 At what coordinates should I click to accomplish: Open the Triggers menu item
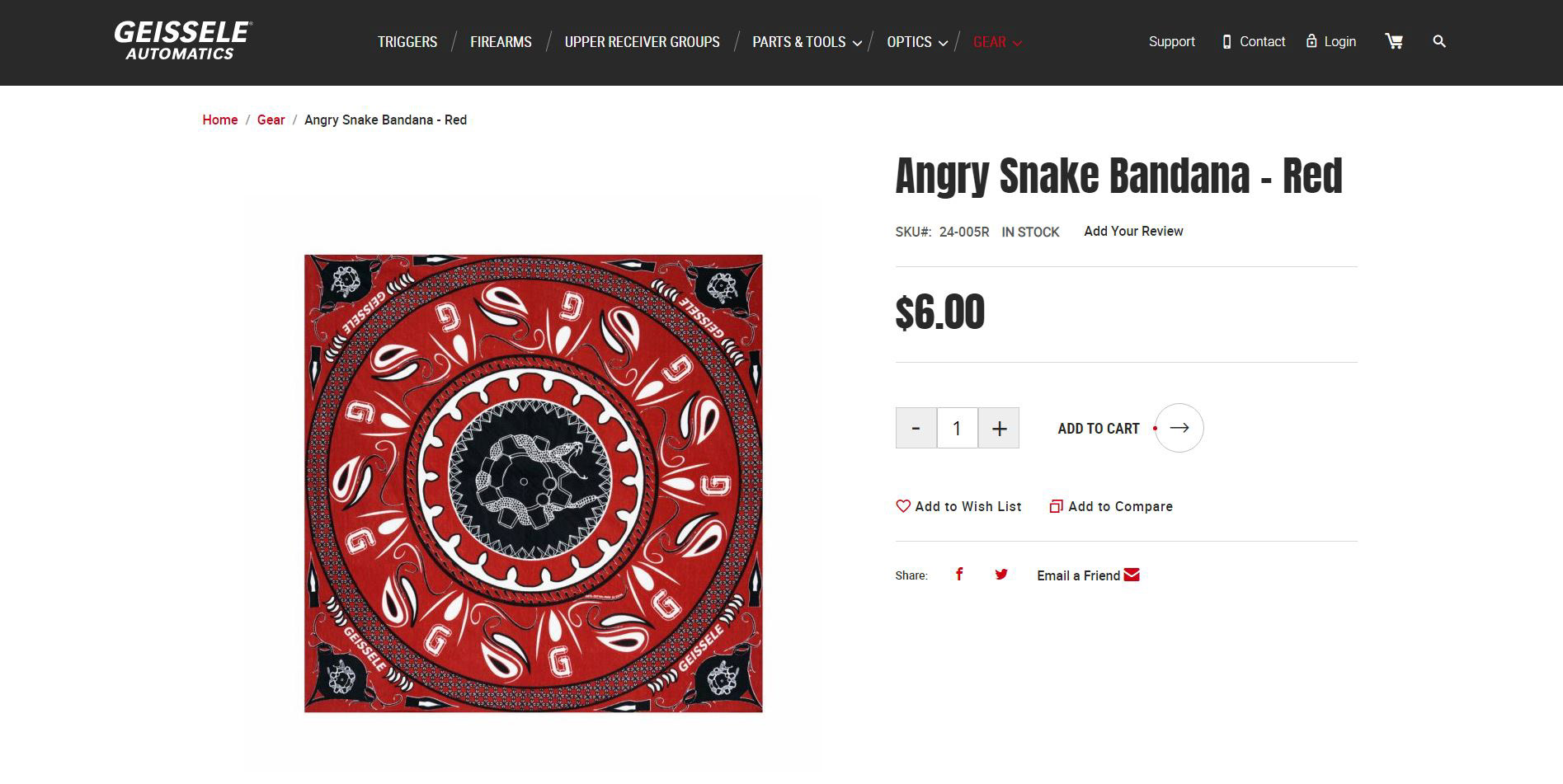click(x=407, y=42)
